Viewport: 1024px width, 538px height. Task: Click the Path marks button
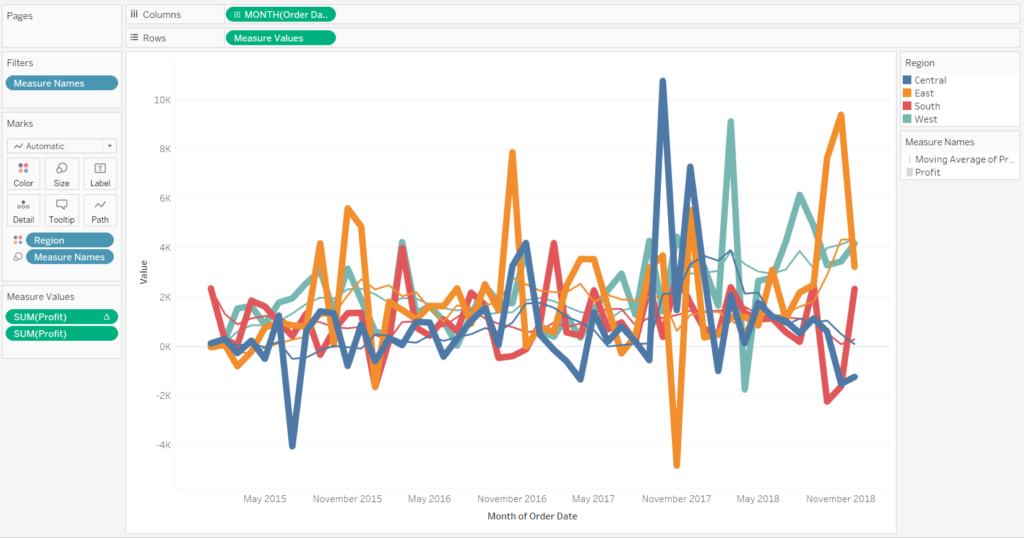[99, 209]
